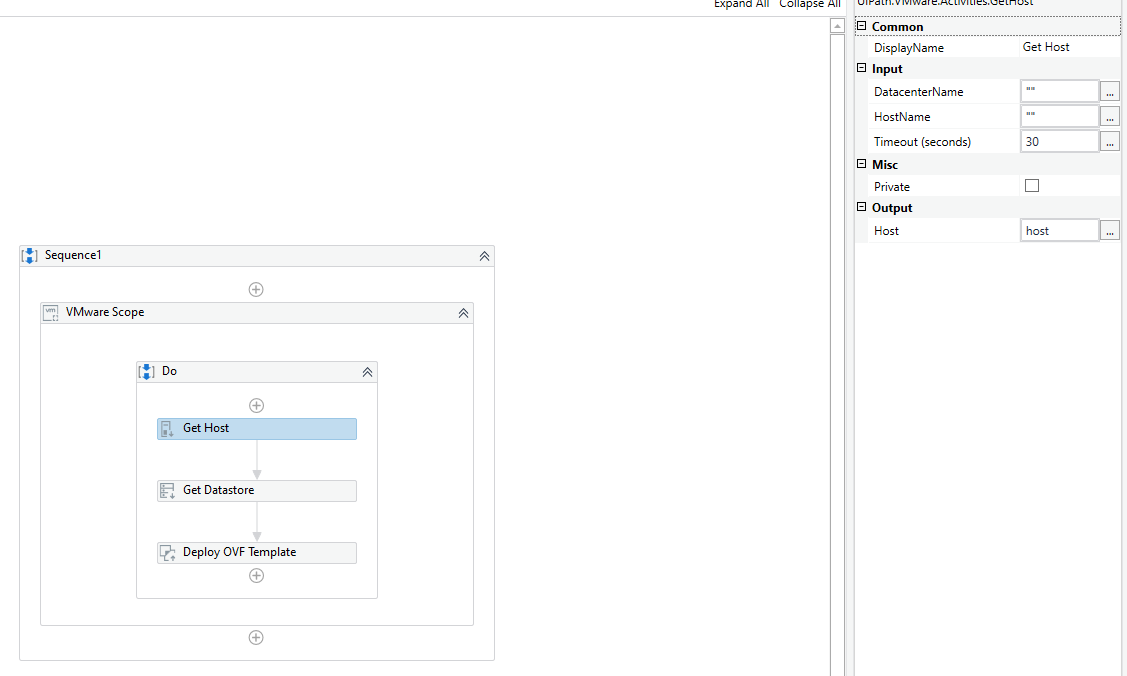Click the designer scrollbar up arrow
This screenshot has height=676, width=1127.
(837, 26)
